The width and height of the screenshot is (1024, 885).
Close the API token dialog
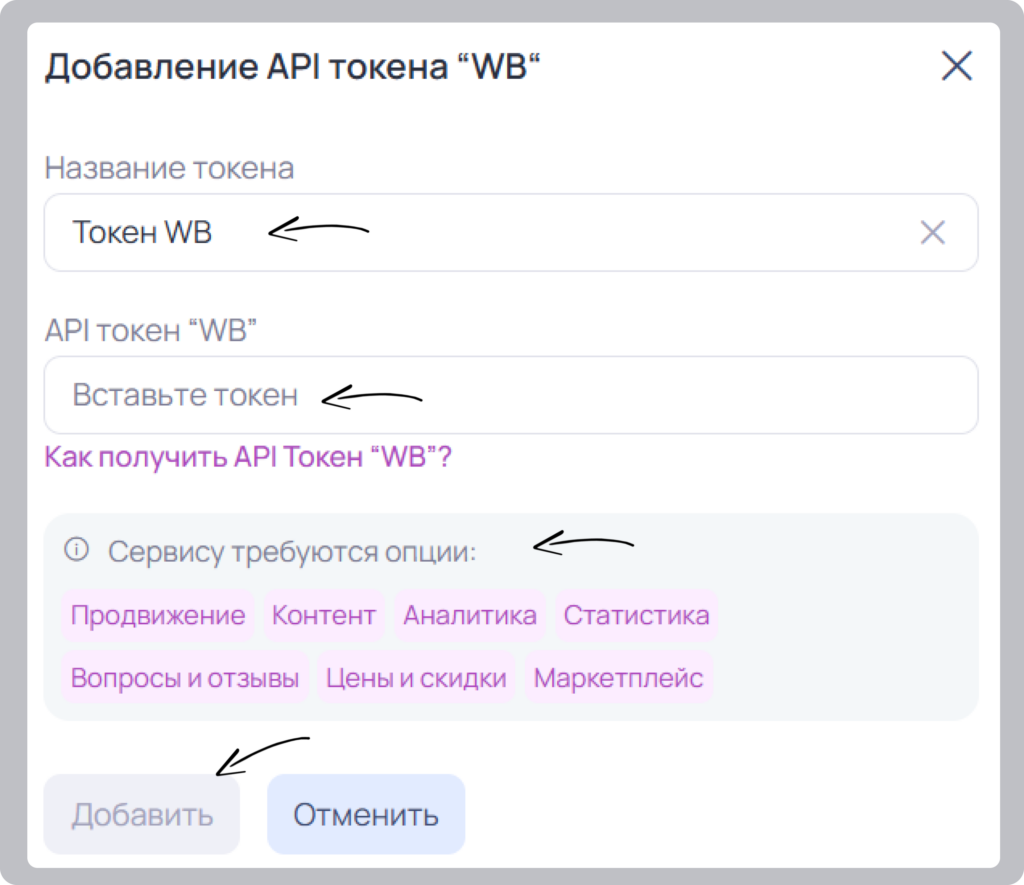pyautogui.click(x=957, y=66)
